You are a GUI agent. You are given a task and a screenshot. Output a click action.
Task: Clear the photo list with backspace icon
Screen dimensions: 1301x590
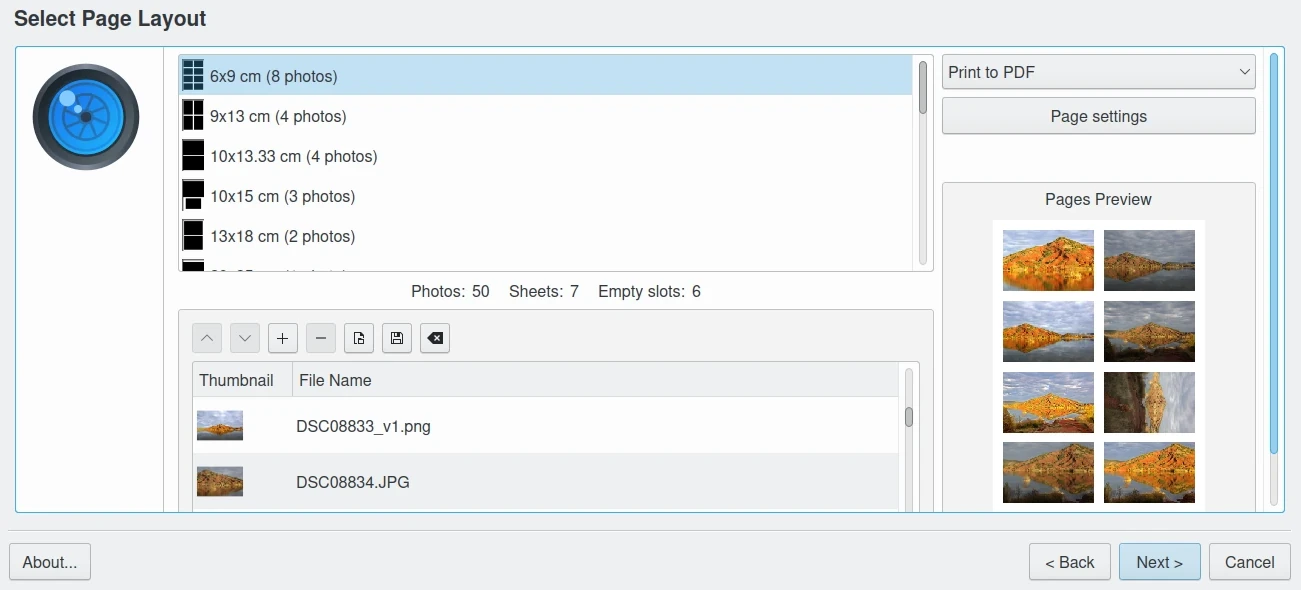click(435, 339)
